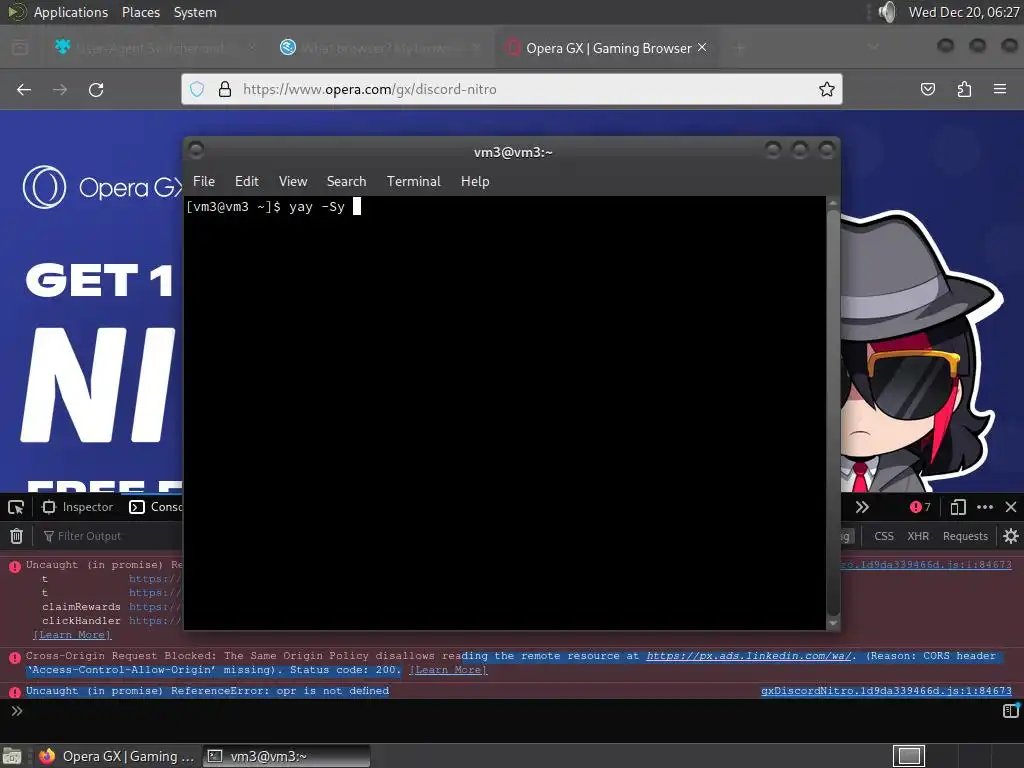Go back with the browser back arrow
This screenshot has width=1024, height=768.
[24, 89]
